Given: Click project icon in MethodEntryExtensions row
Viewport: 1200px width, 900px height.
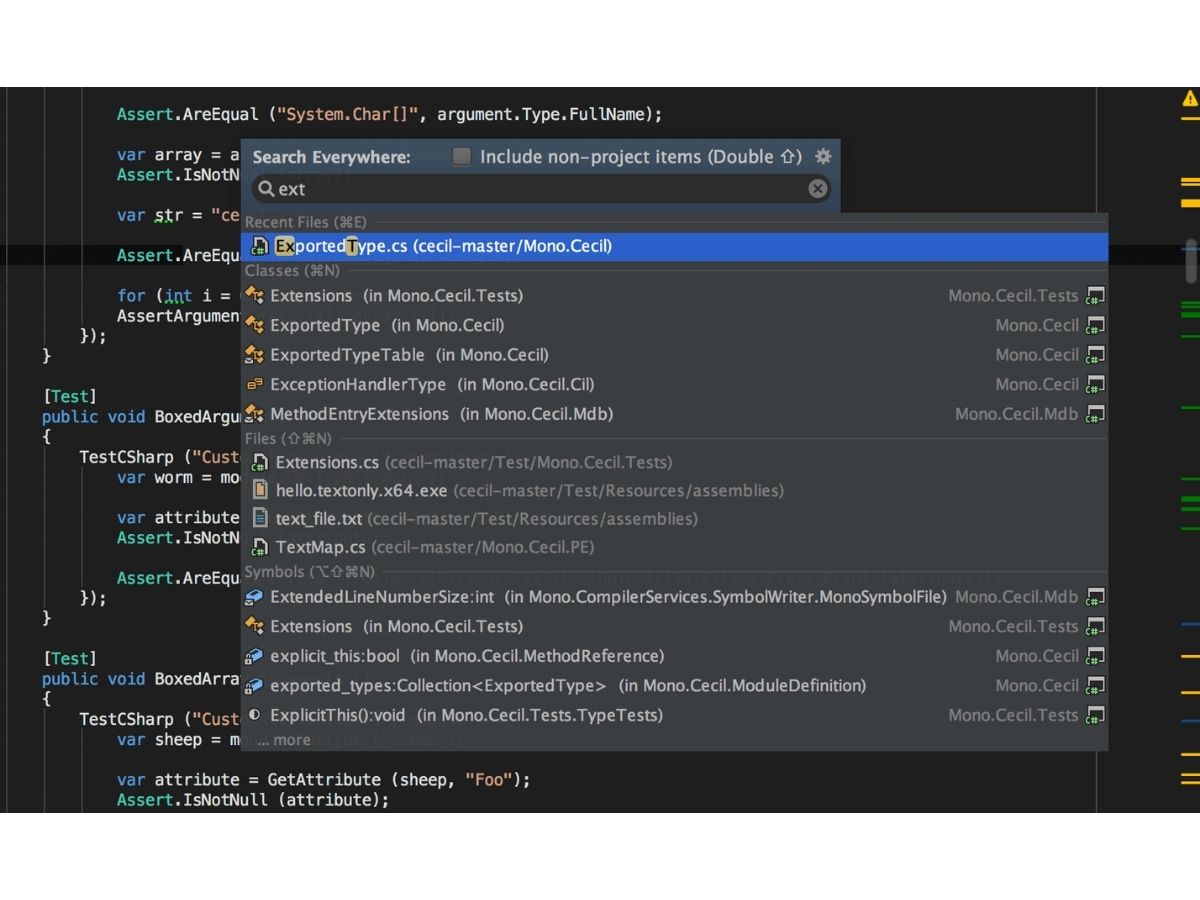Looking at the screenshot, I should [x=1096, y=414].
